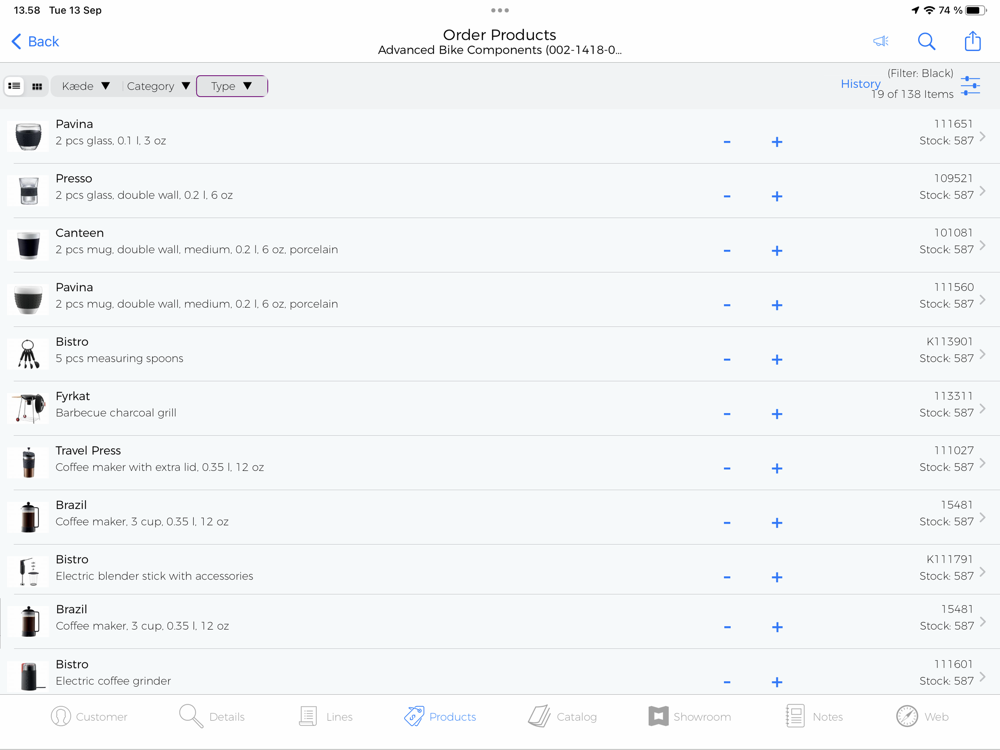Switch to list view layout
This screenshot has width=1000, height=750.
point(14,86)
